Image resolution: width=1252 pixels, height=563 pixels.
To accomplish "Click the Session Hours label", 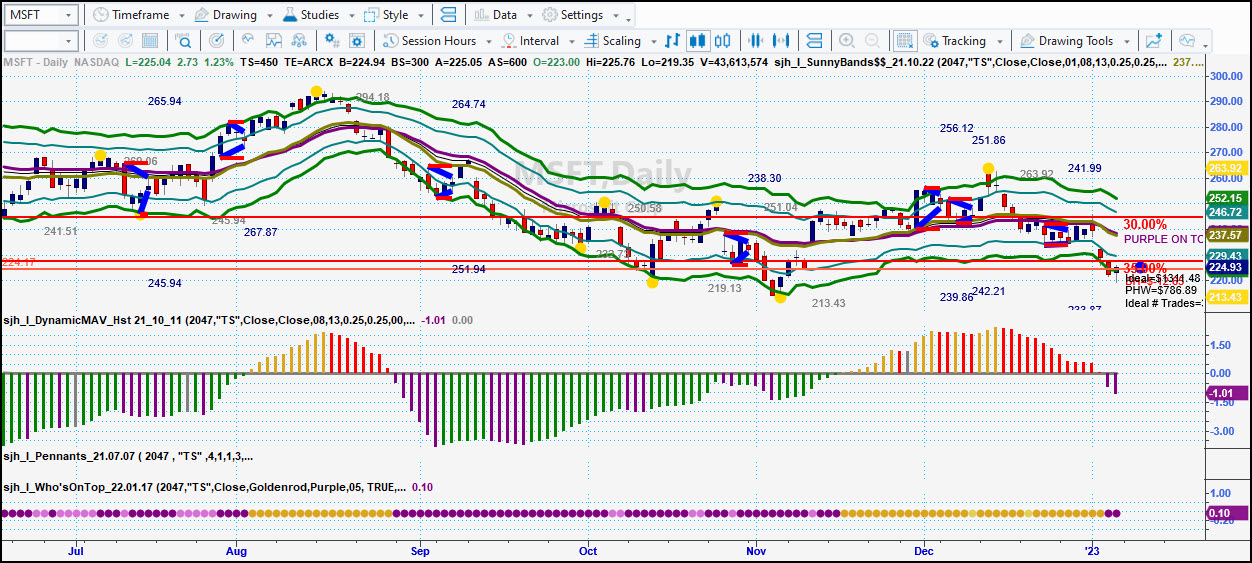I will coord(439,41).
